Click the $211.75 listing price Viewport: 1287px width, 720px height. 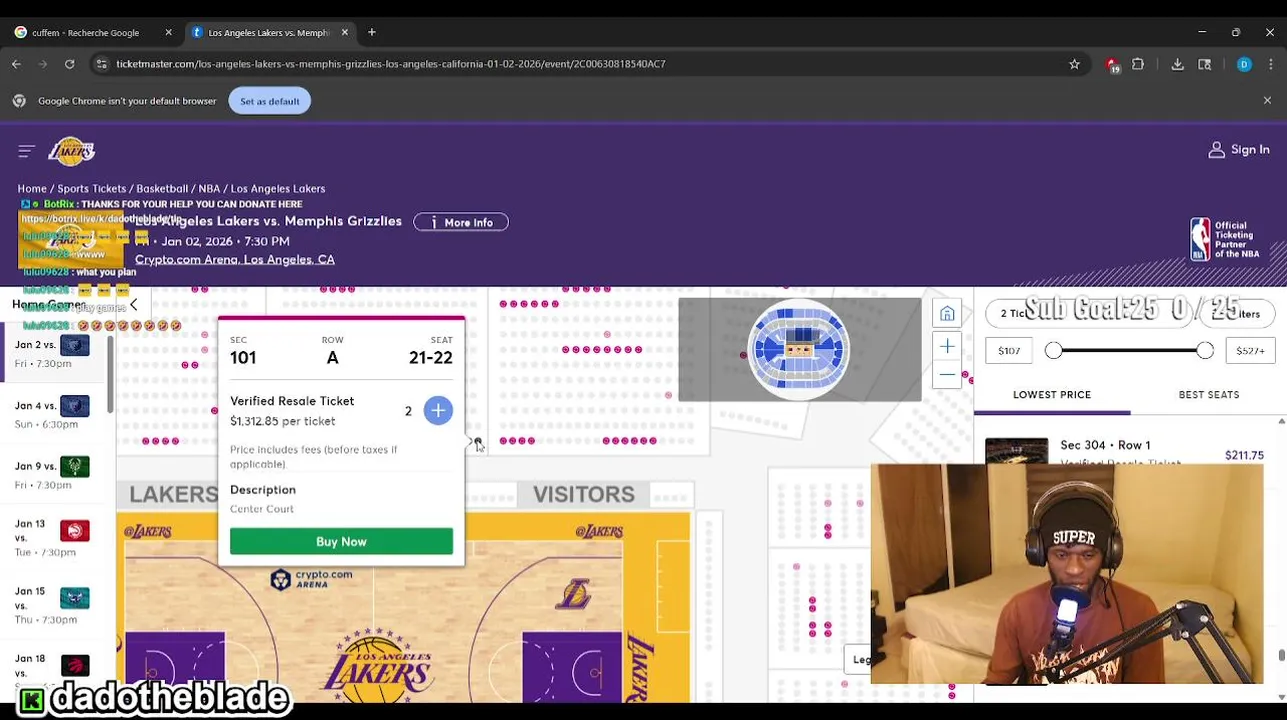click(1244, 456)
